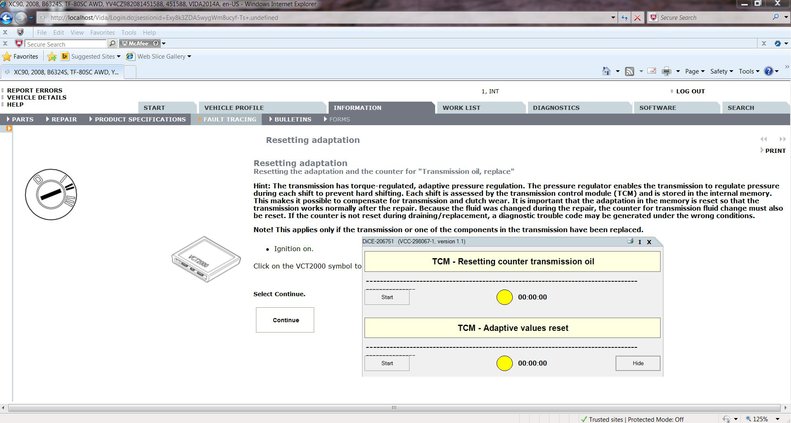Click the IE home icon in command bar

[607, 72]
